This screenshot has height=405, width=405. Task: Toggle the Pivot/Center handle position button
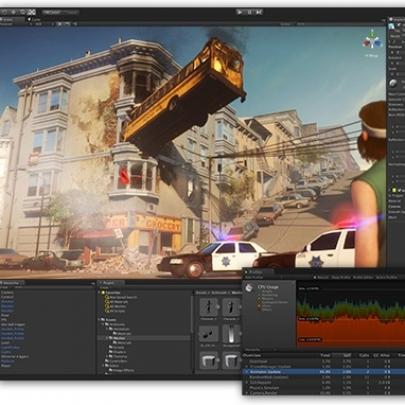click(x=51, y=12)
